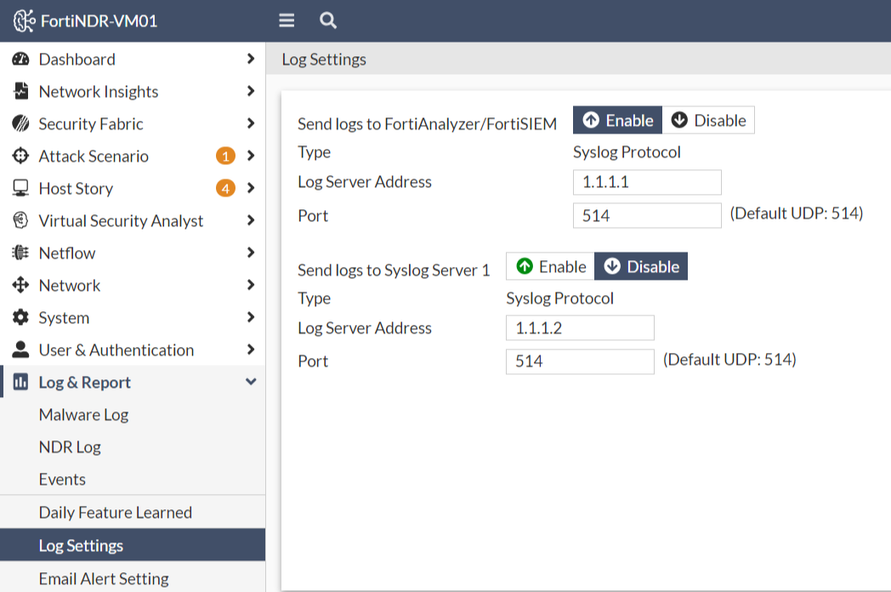Click the Security Fabric icon
891x592 pixels.
pyautogui.click(x=20, y=124)
